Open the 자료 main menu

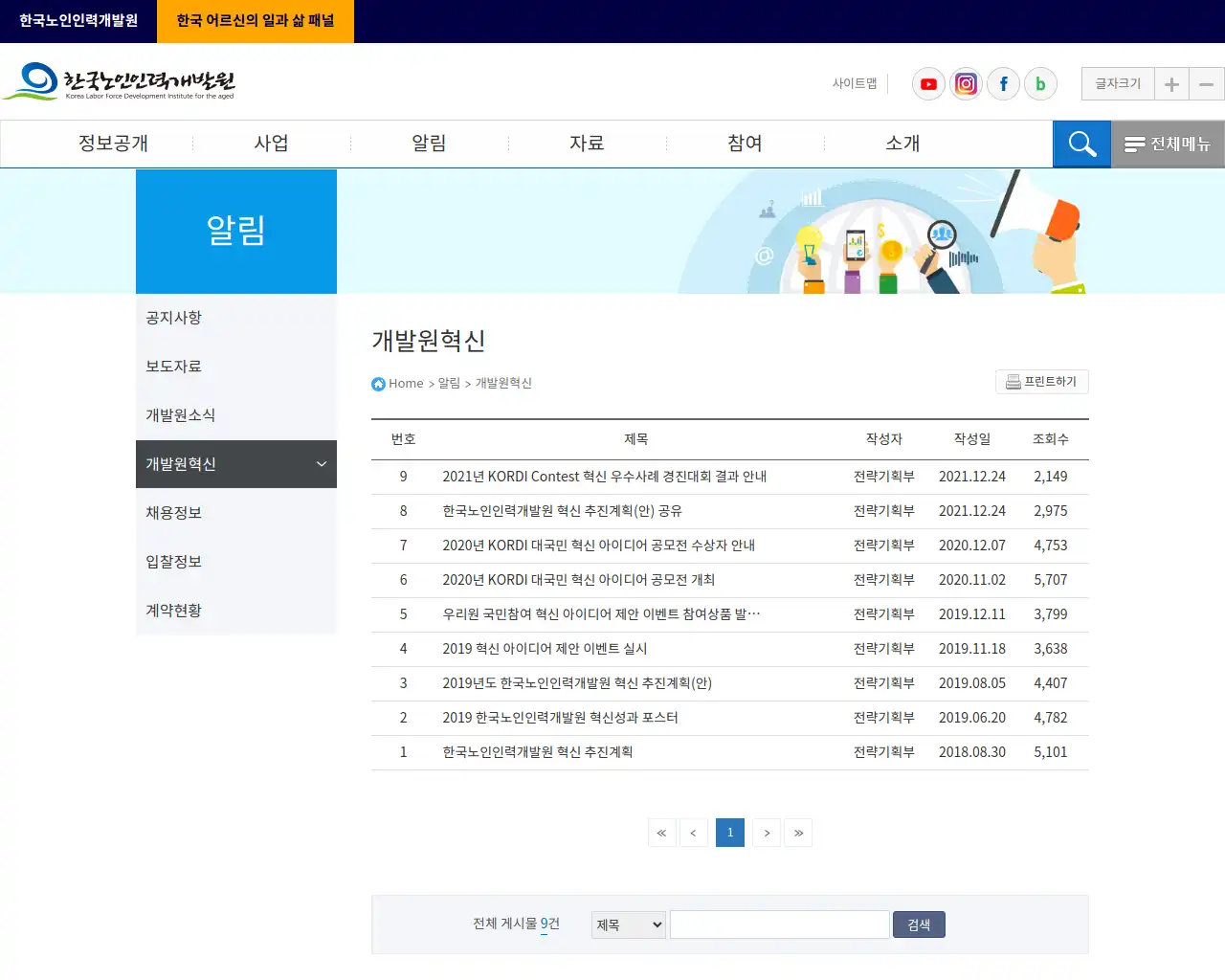click(x=587, y=144)
